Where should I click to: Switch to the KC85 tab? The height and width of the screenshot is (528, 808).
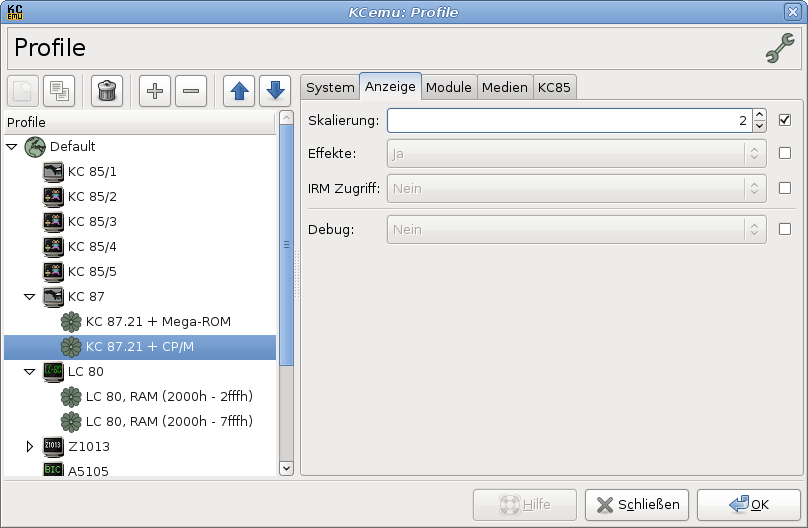click(x=554, y=87)
